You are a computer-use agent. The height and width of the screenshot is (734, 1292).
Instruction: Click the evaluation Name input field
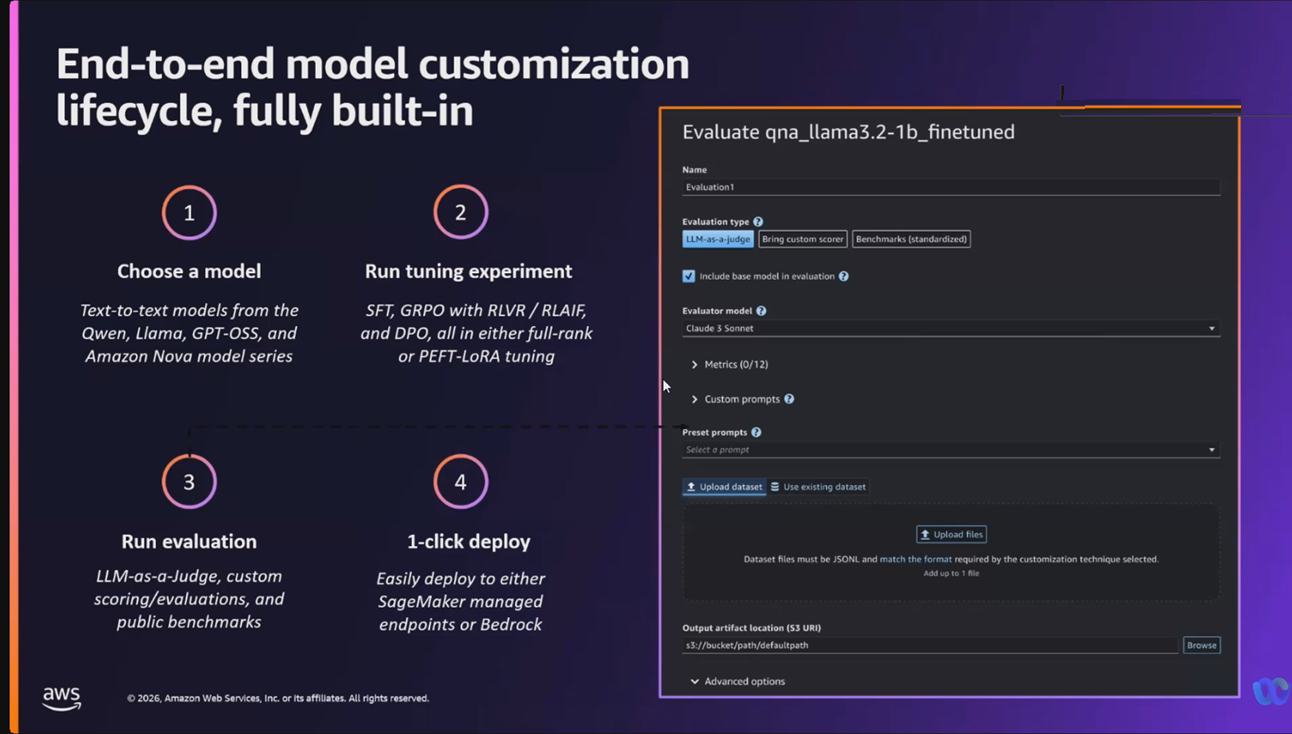point(950,187)
